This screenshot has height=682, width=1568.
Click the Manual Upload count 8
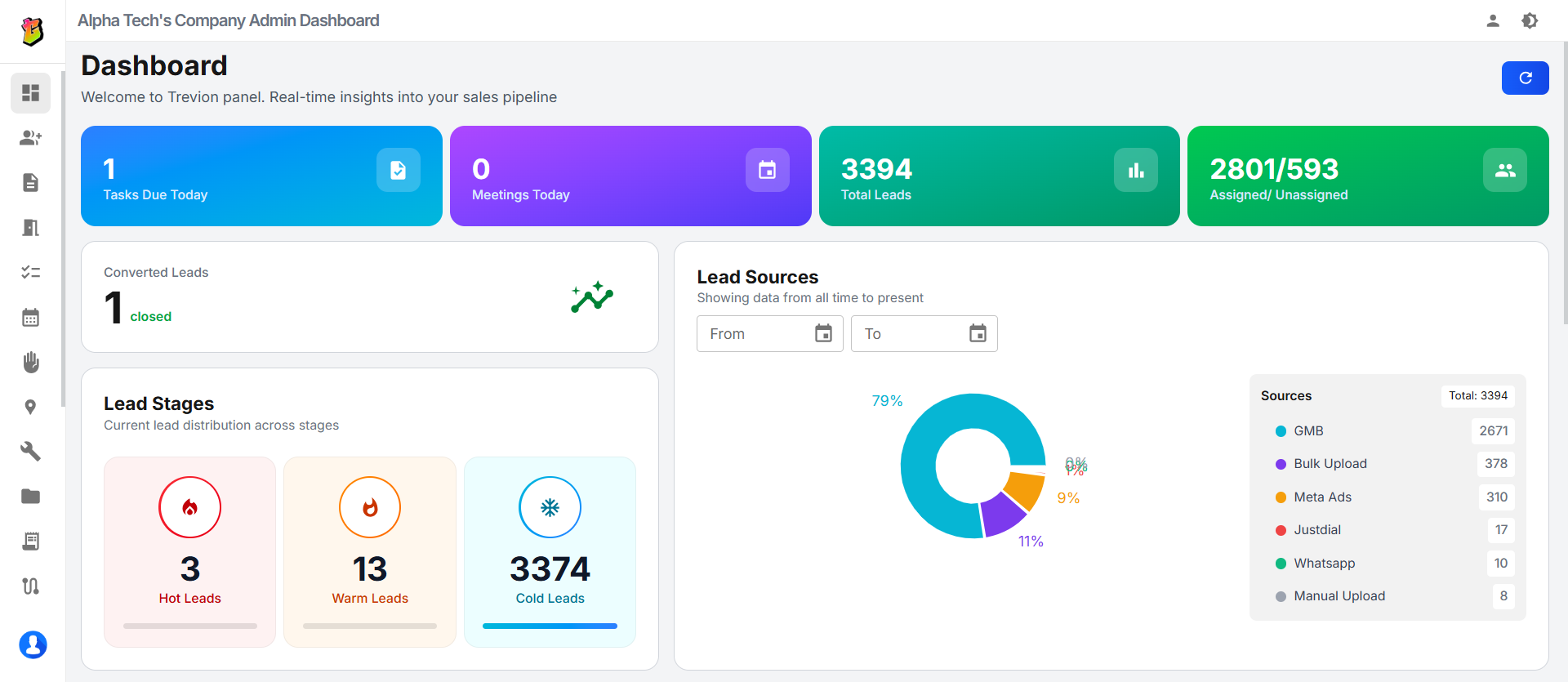(1503, 595)
